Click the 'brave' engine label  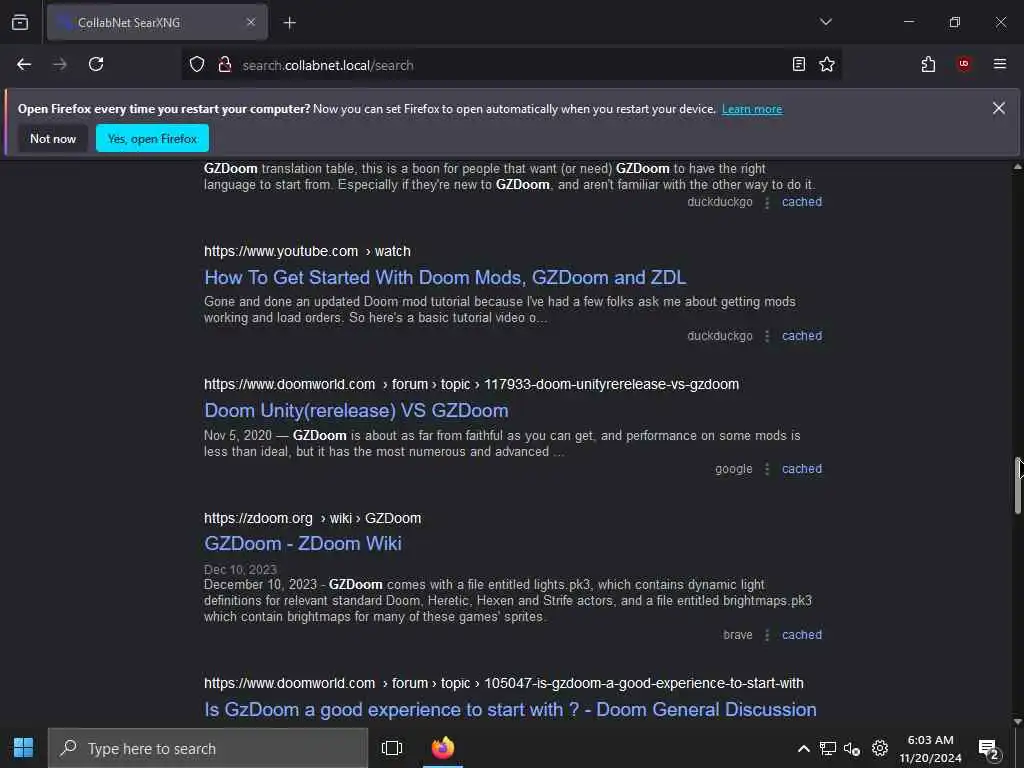pos(738,635)
